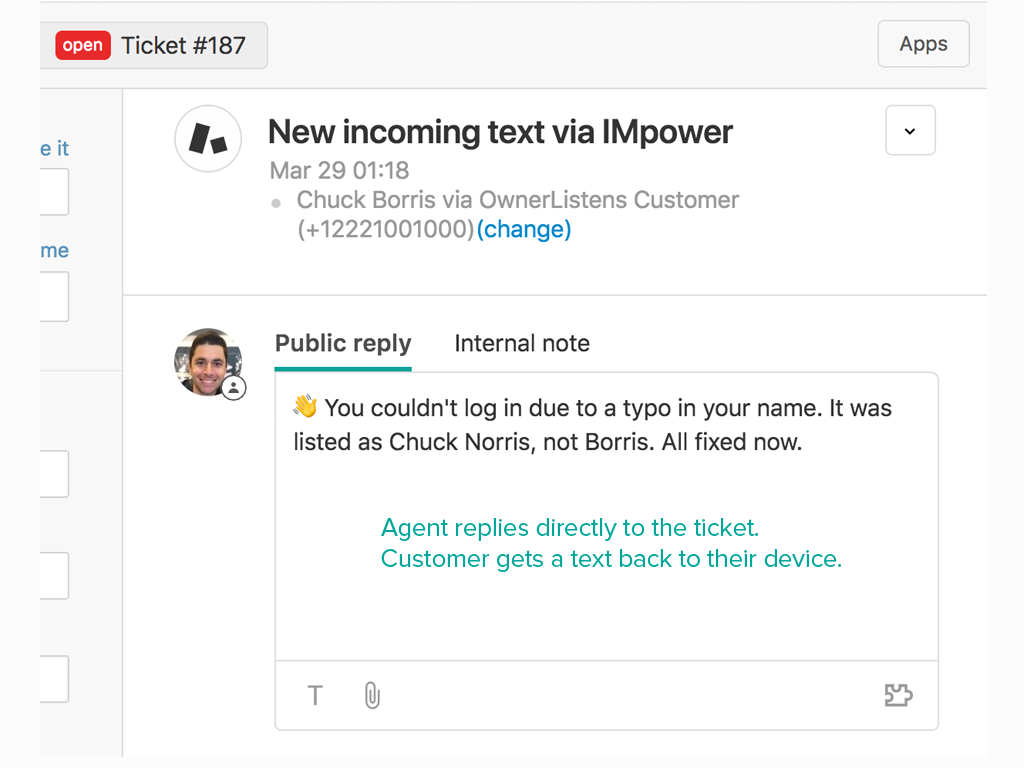Click the 'me' link in left sidebar
Viewport: 1024px width, 768px height.
click(x=55, y=251)
